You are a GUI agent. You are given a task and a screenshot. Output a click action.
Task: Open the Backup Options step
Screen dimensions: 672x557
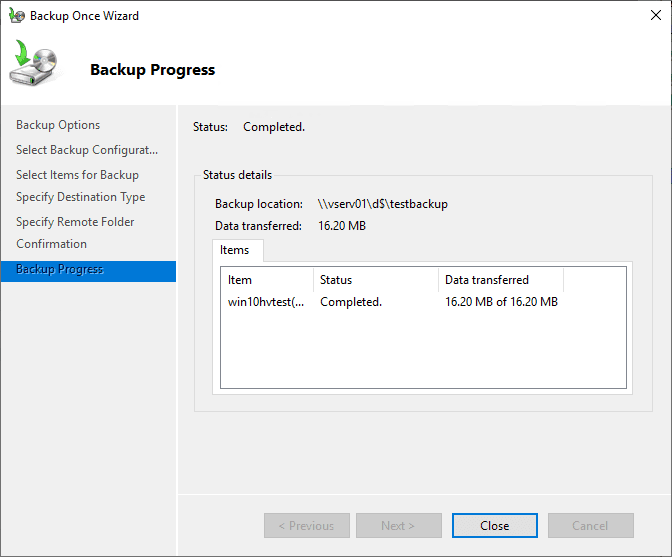pos(58,125)
